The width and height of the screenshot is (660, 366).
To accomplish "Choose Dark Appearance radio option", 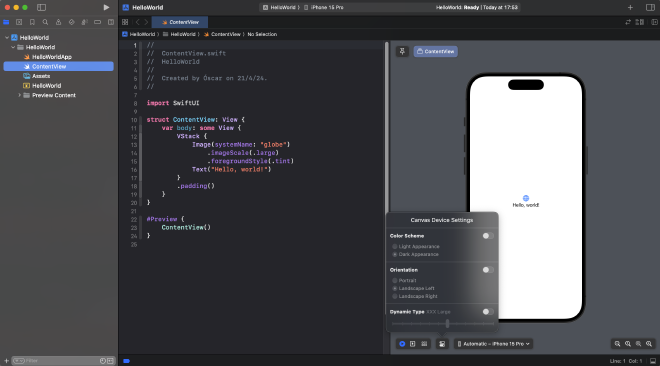I will (x=394, y=255).
